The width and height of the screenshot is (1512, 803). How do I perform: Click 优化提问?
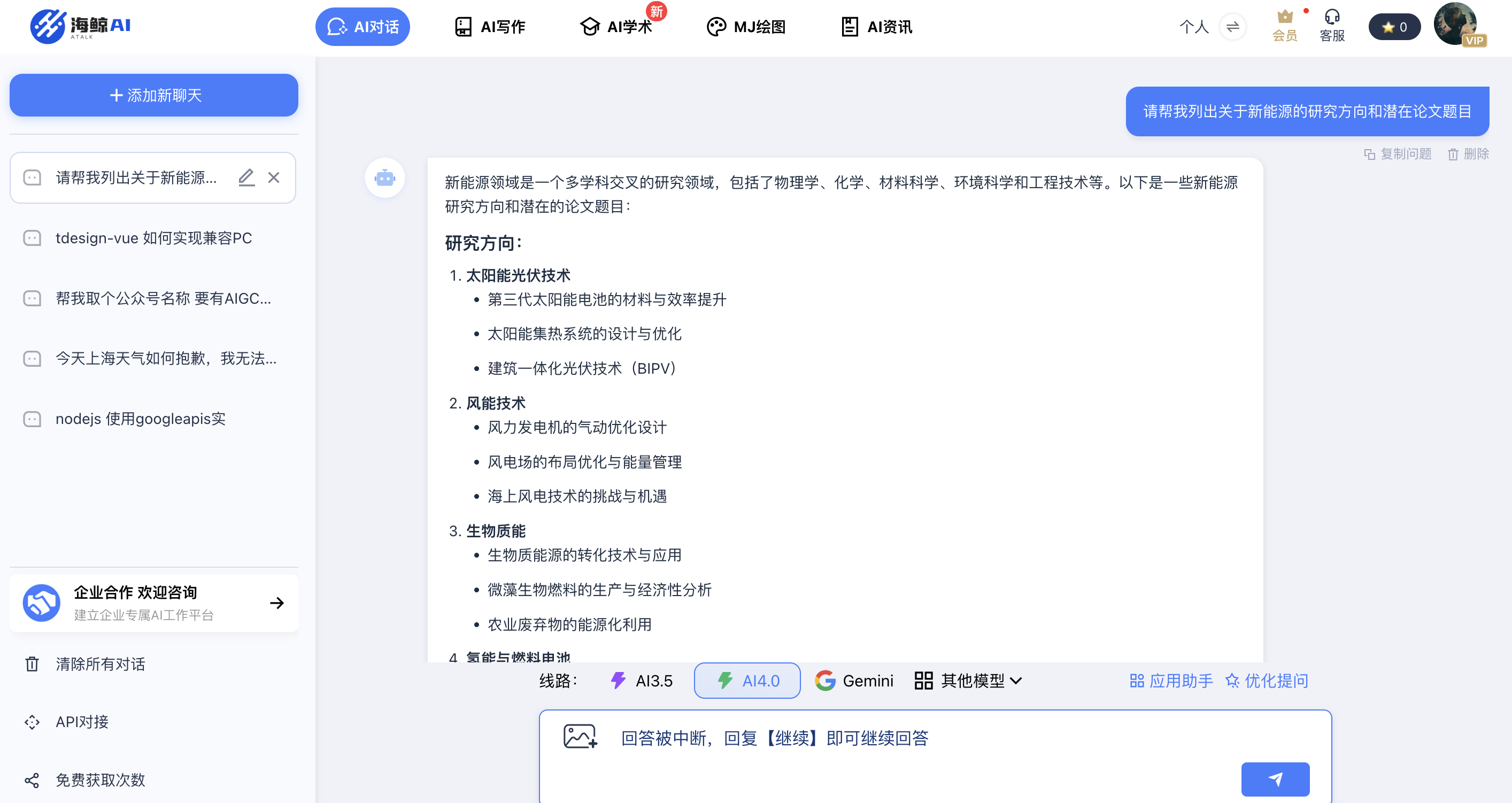point(1267,681)
